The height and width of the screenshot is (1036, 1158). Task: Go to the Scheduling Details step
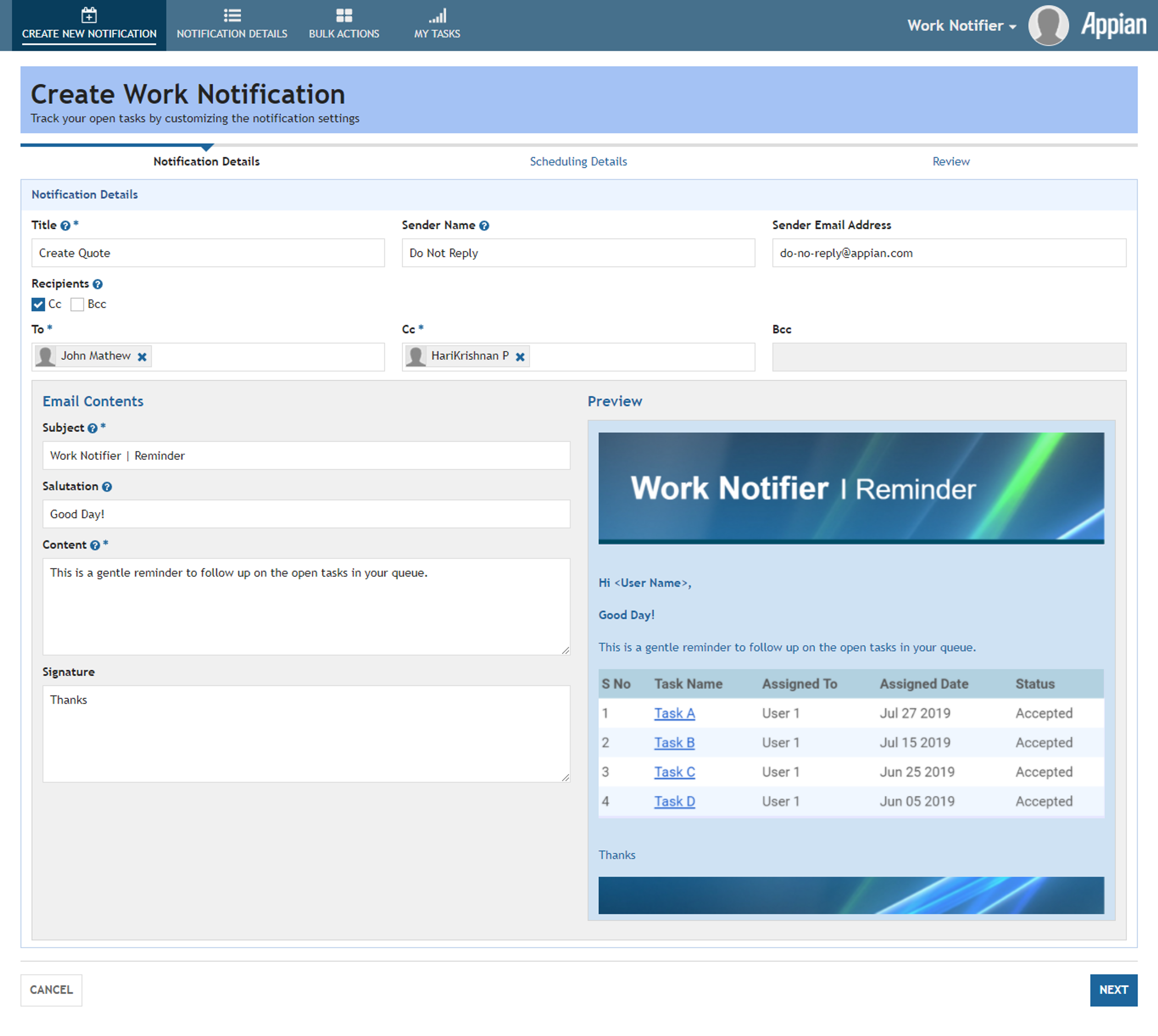(578, 162)
